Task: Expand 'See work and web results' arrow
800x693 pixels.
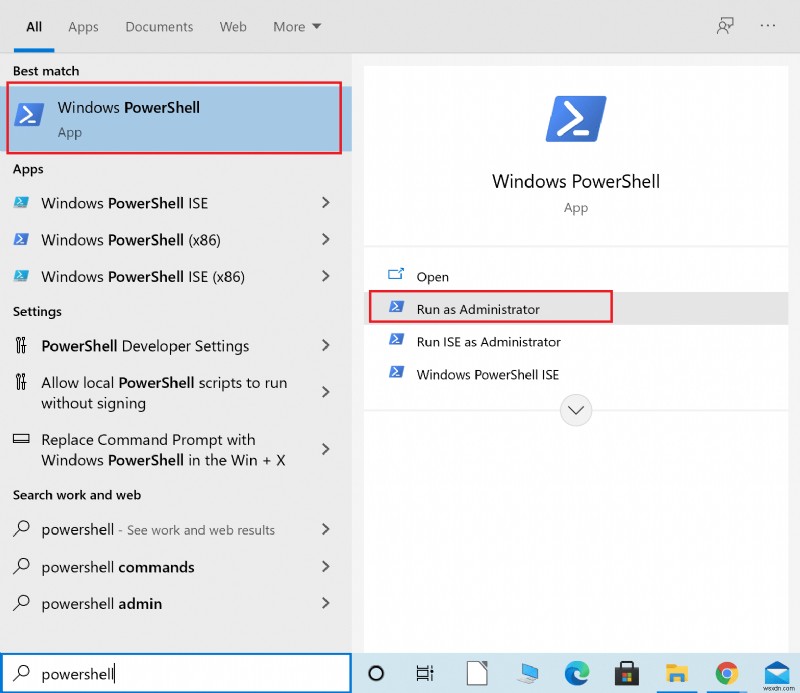Action: coord(326,529)
